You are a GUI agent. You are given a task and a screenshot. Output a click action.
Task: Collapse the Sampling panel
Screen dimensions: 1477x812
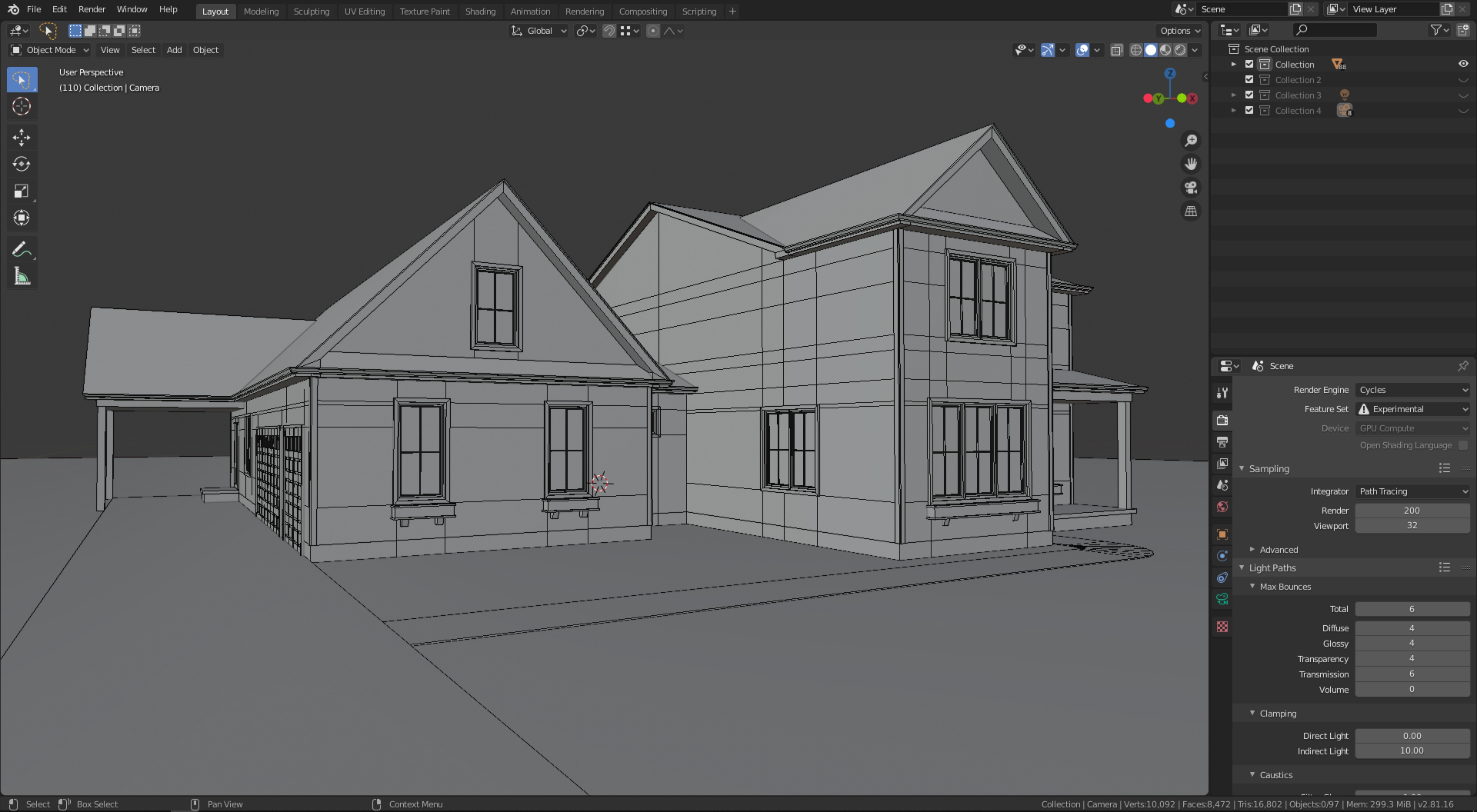coord(1242,469)
